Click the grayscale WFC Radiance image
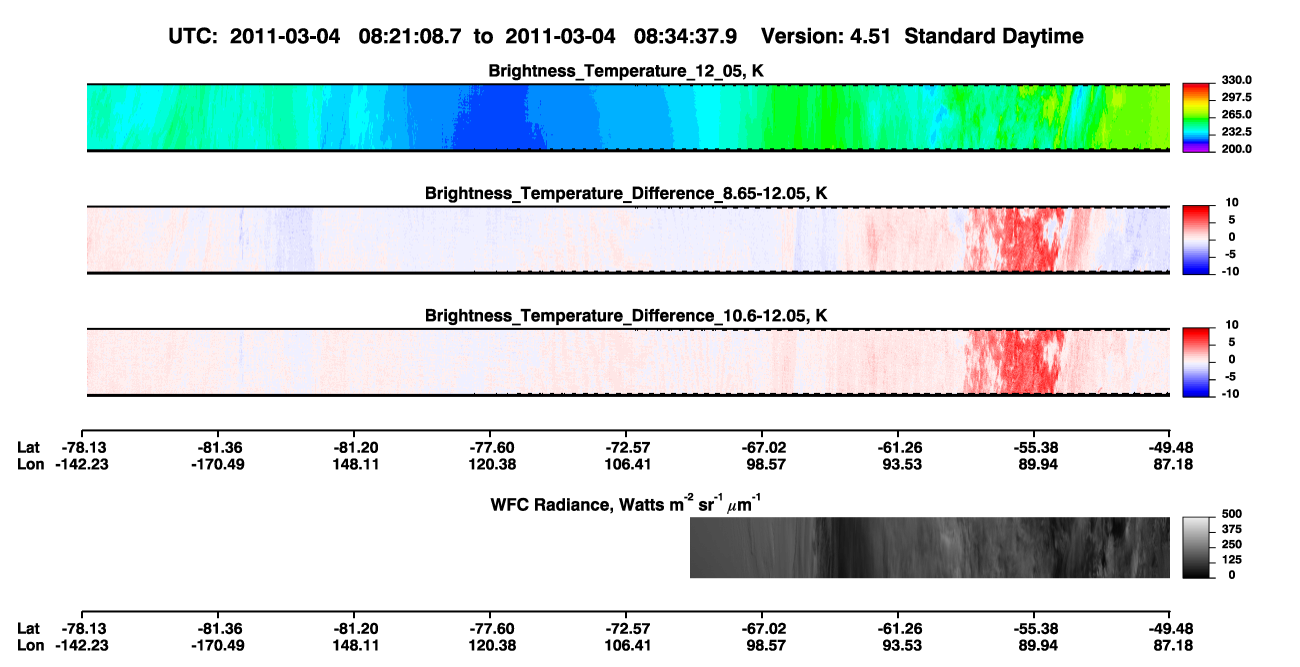The width and height of the screenshot is (1300, 667). [930, 547]
